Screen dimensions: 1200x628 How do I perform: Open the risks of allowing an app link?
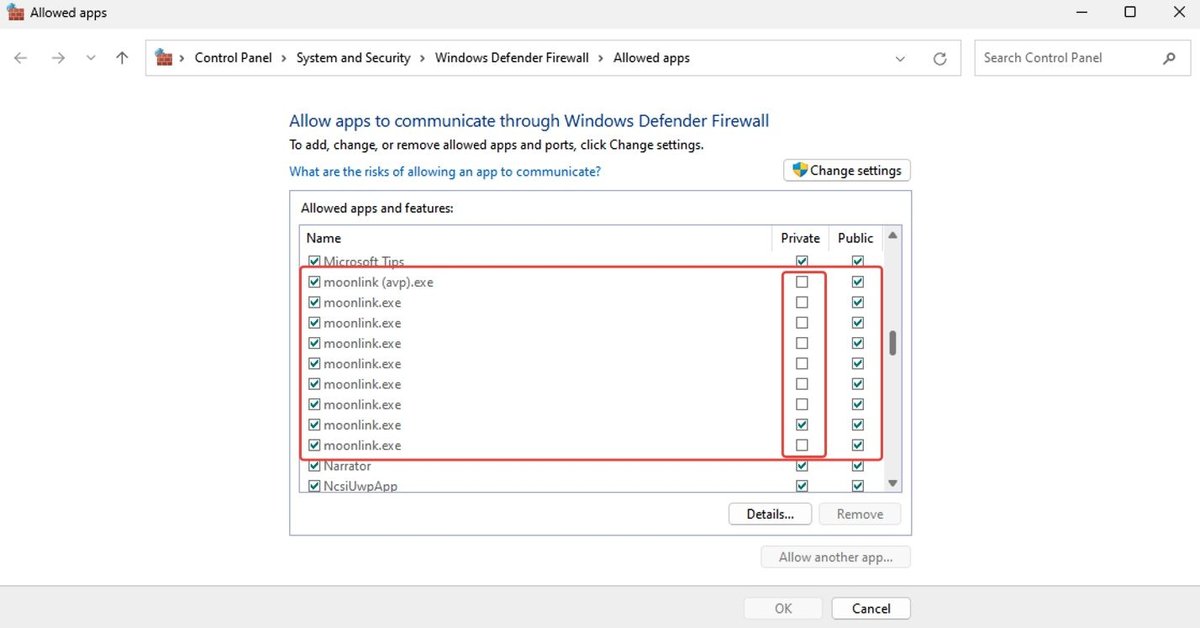click(x=445, y=171)
